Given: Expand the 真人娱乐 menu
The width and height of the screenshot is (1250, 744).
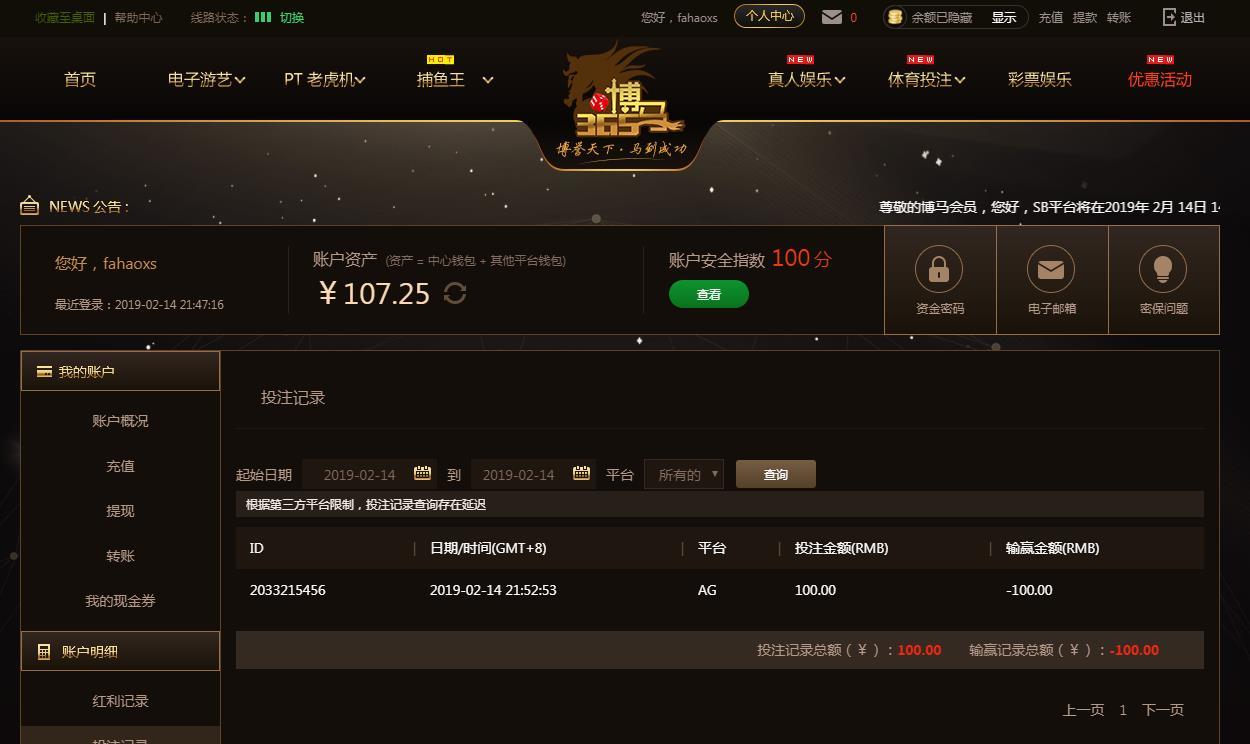Looking at the screenshot, I should point(806,79).
